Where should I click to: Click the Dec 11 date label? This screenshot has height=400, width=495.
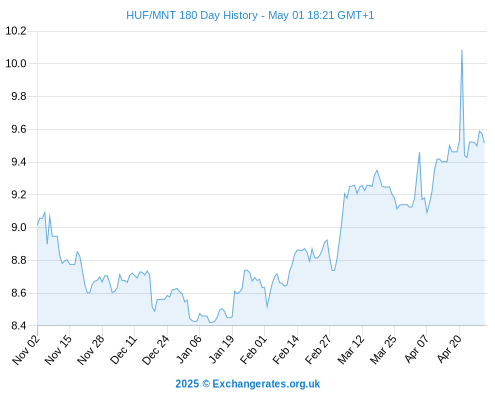point(123,349)
